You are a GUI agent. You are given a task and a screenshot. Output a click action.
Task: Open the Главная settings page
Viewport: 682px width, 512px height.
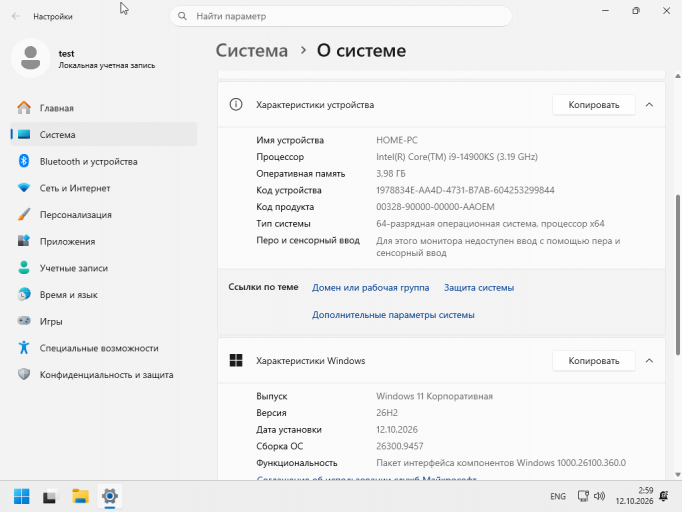click(x=104, y=107)
